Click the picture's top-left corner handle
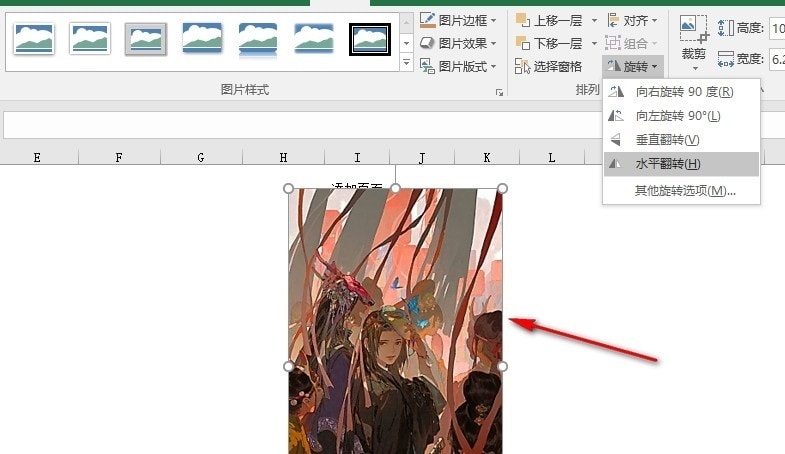 [x=288, y=188]
